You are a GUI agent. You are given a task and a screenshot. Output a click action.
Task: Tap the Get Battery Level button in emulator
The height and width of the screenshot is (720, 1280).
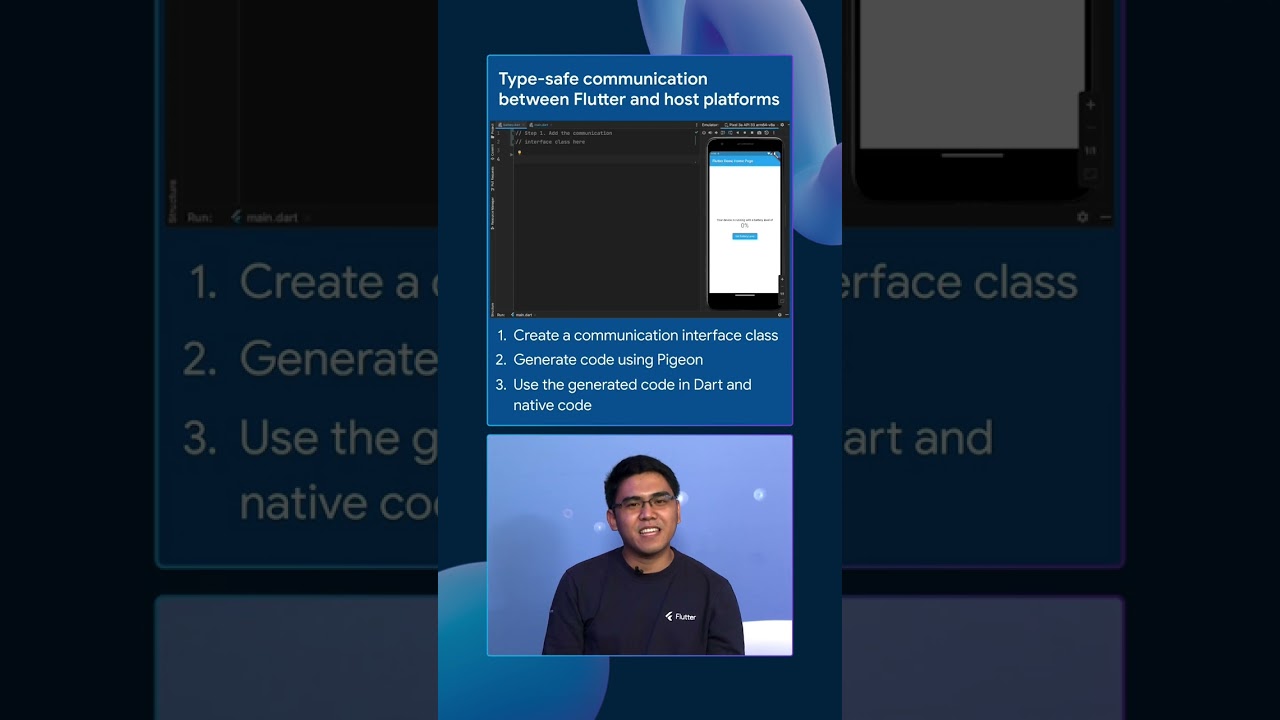click(745, 236)
